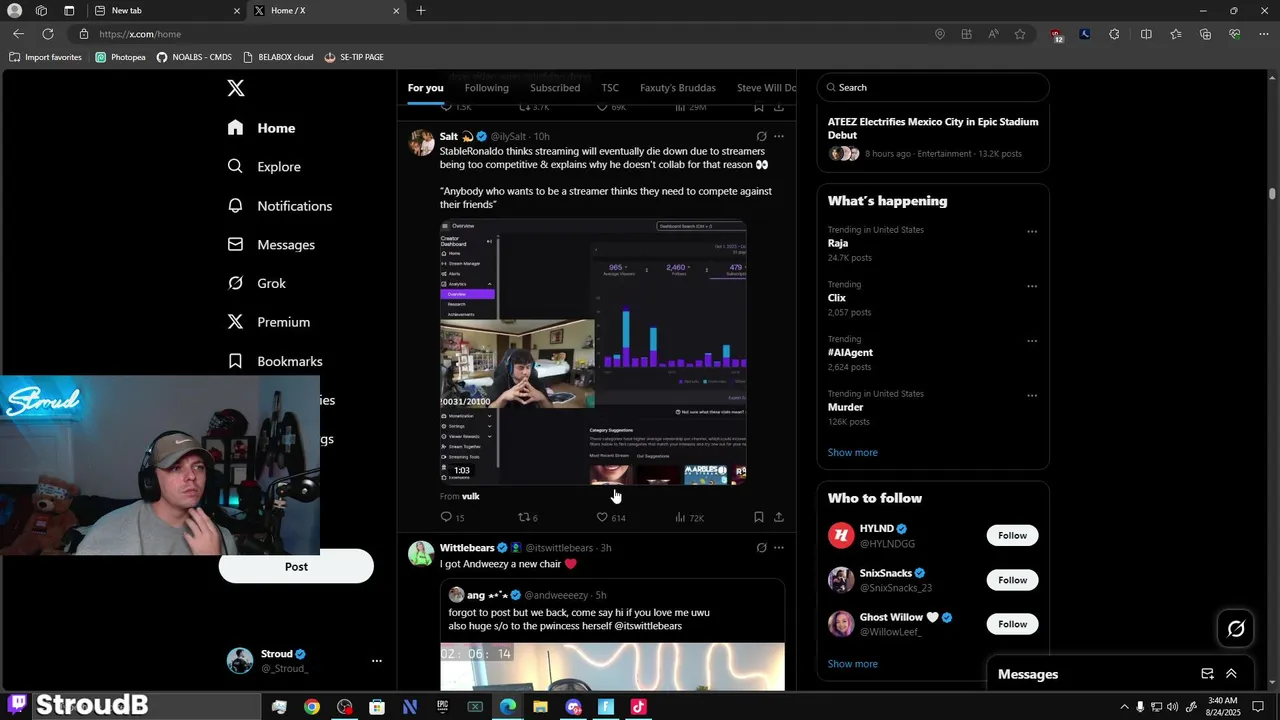Screen dimensions: 1280x720
Task: Open Epic Games from the taskbar
Action: pyautogui.click(x=442, y=707)
